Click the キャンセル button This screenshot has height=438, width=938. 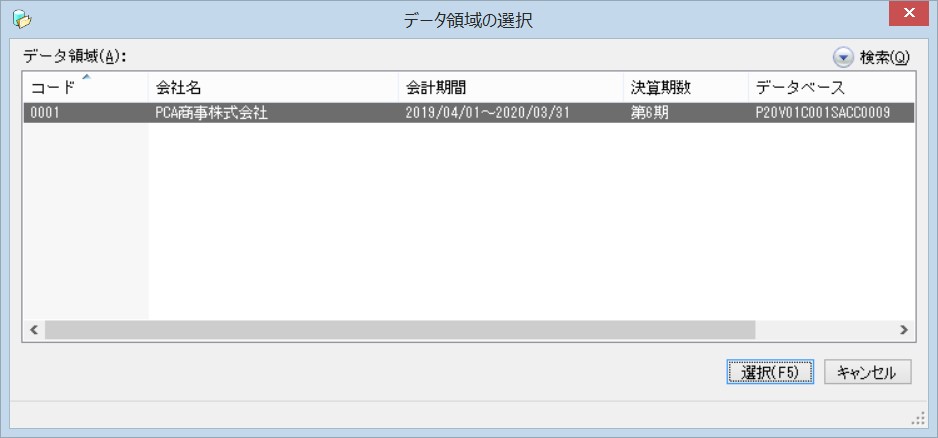coord(867,372)
